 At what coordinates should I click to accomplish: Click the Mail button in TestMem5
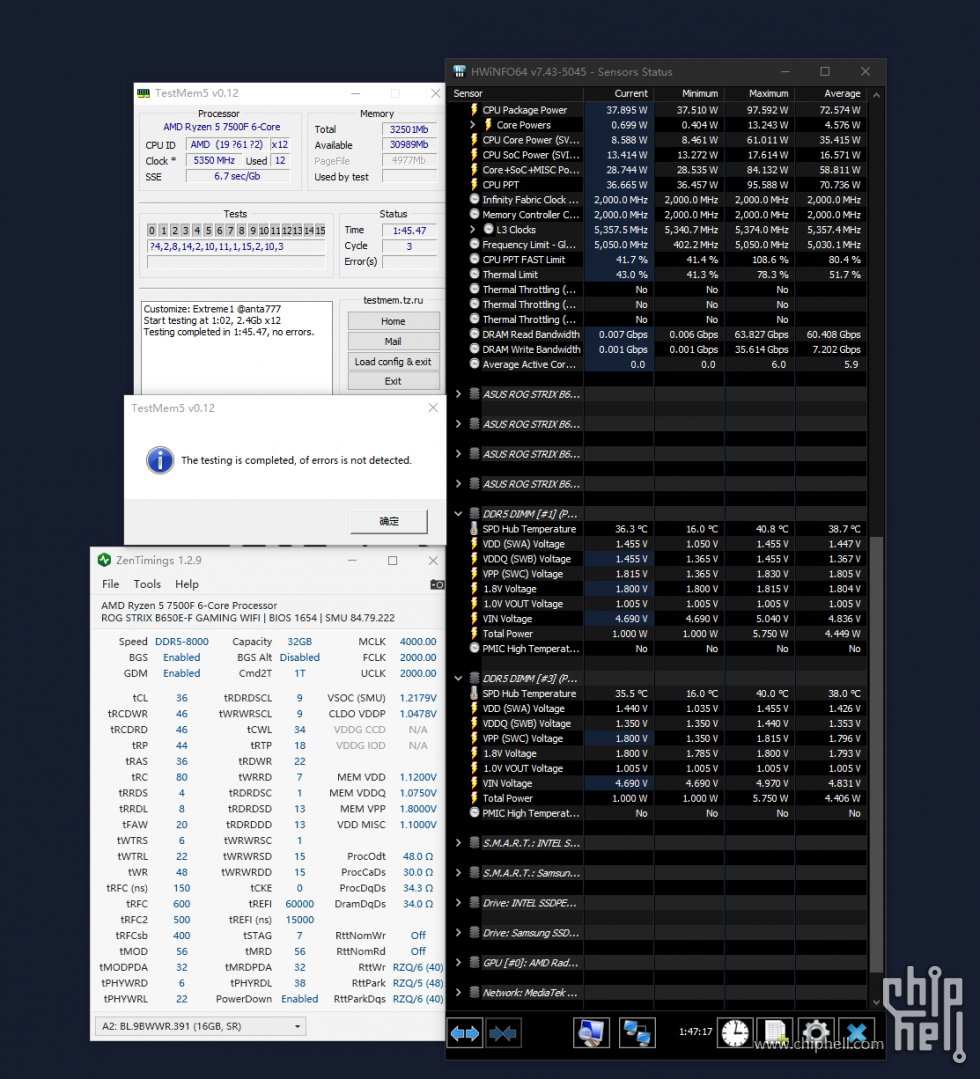click(x=393, y=341)
